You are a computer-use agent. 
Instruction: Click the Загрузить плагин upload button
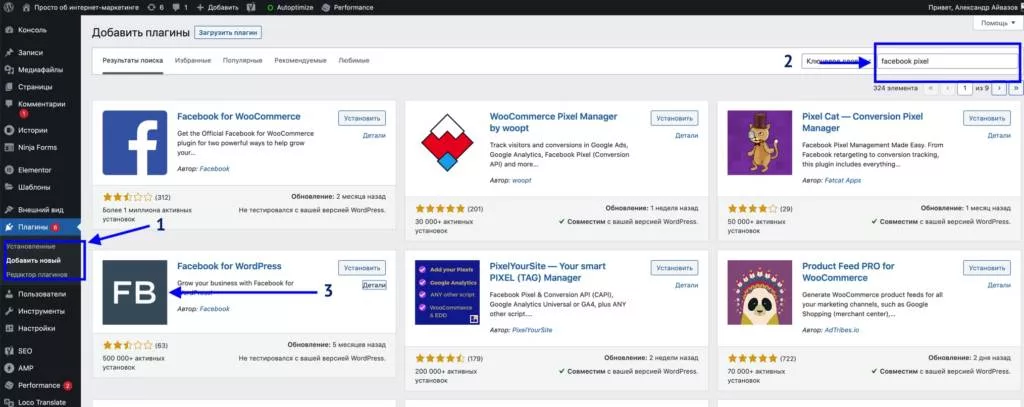point(228,33)
